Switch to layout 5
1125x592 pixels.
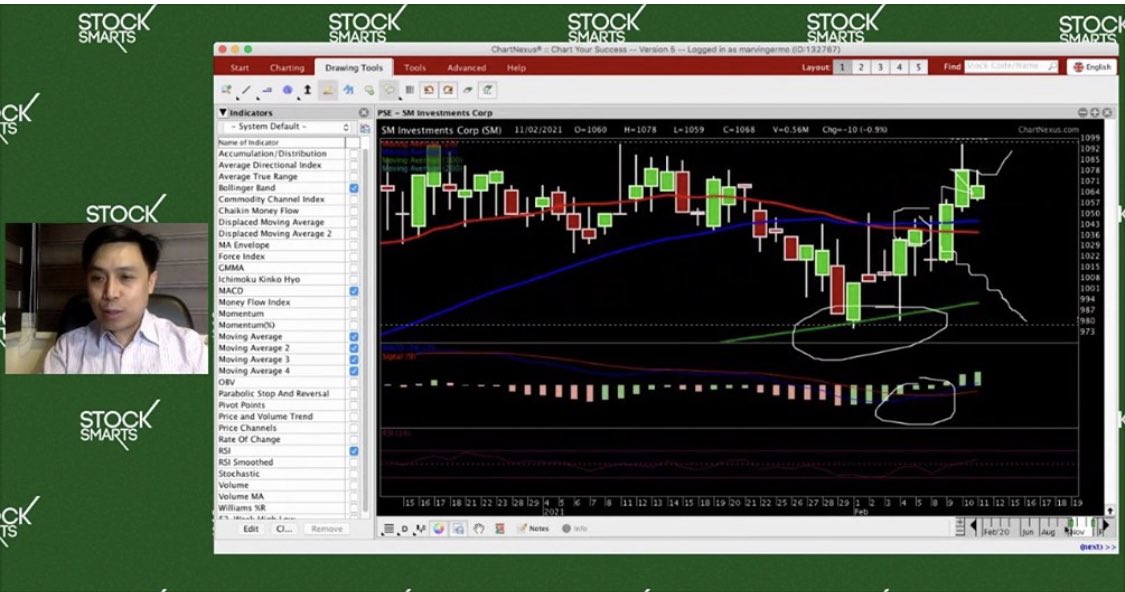918,67
